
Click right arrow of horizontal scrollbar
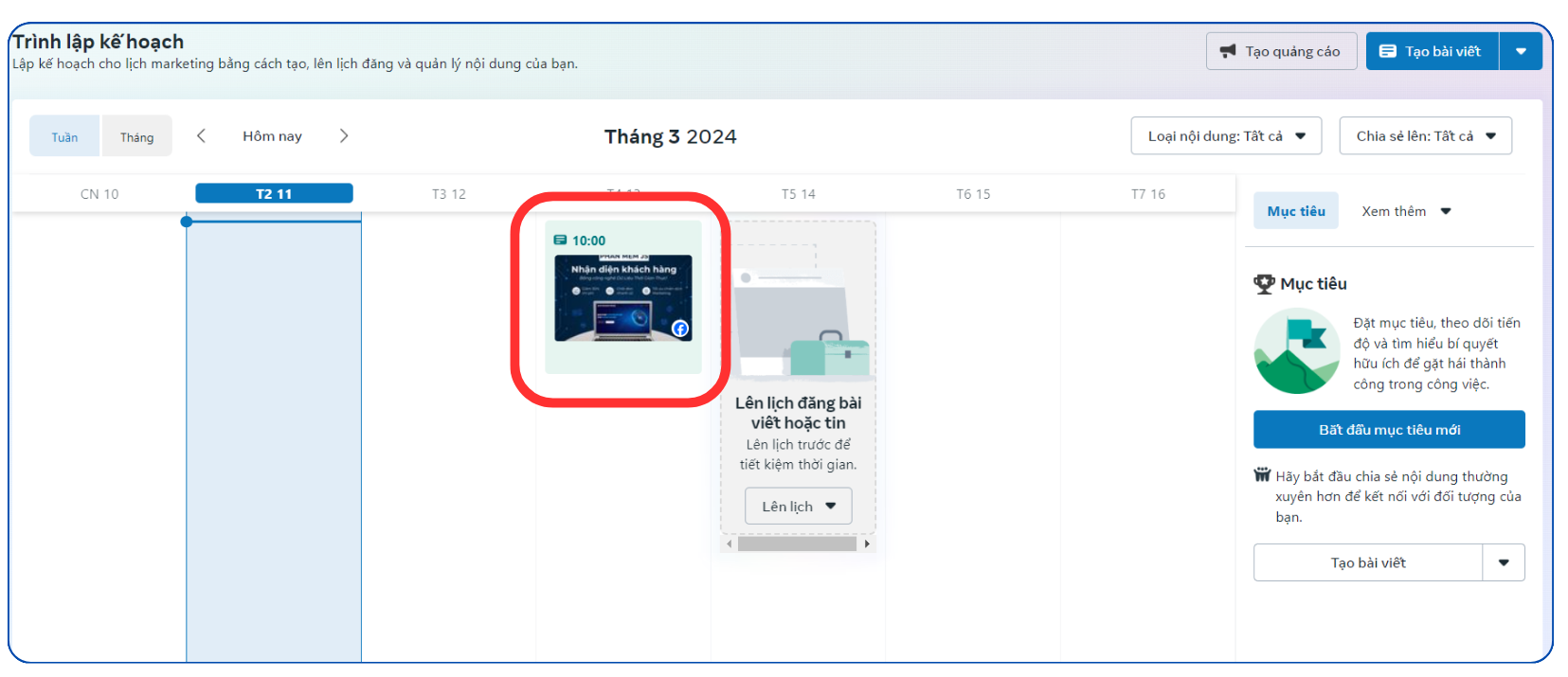pos(867,544)
